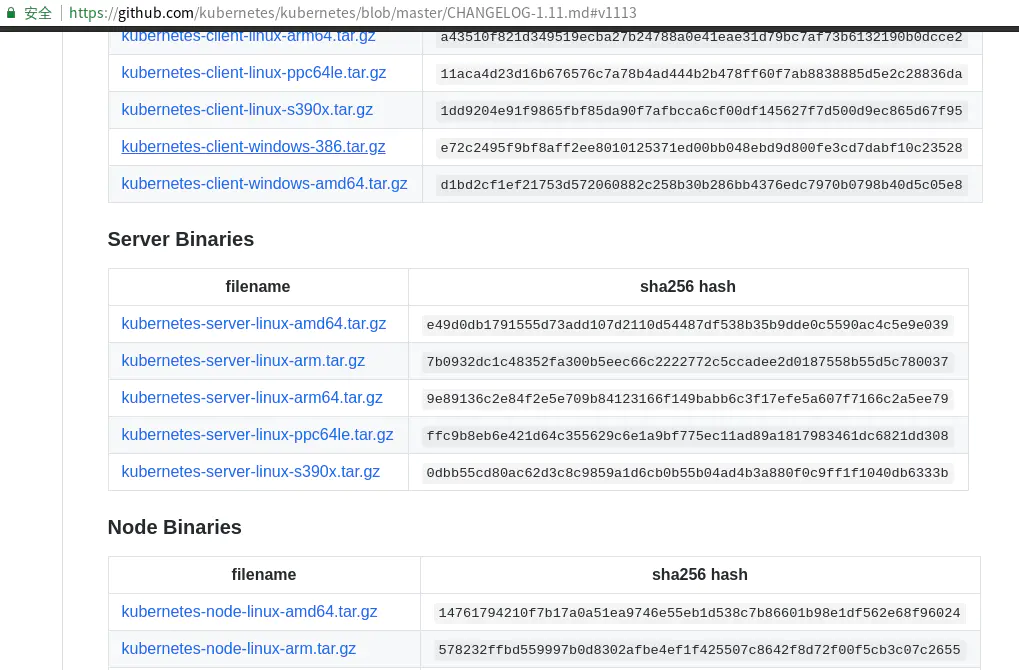This screenshot has height=670, width=1019.
Task: Open kubernetes-server-linux-amd64.tar.gz link
Action: click(x=253, y=324)
